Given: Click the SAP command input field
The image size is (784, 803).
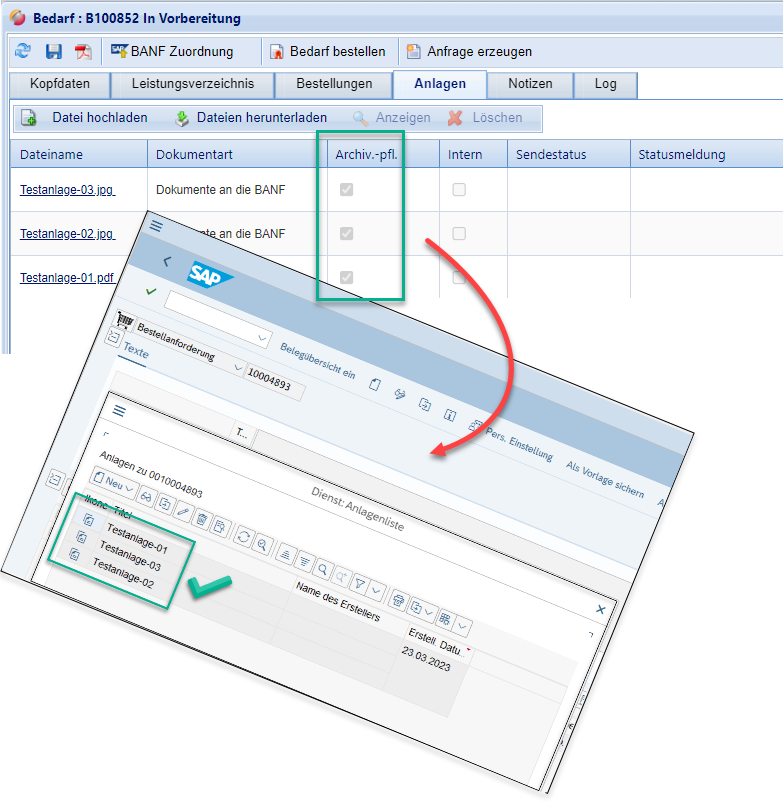Looking at the screenshot, I should 217,312.
